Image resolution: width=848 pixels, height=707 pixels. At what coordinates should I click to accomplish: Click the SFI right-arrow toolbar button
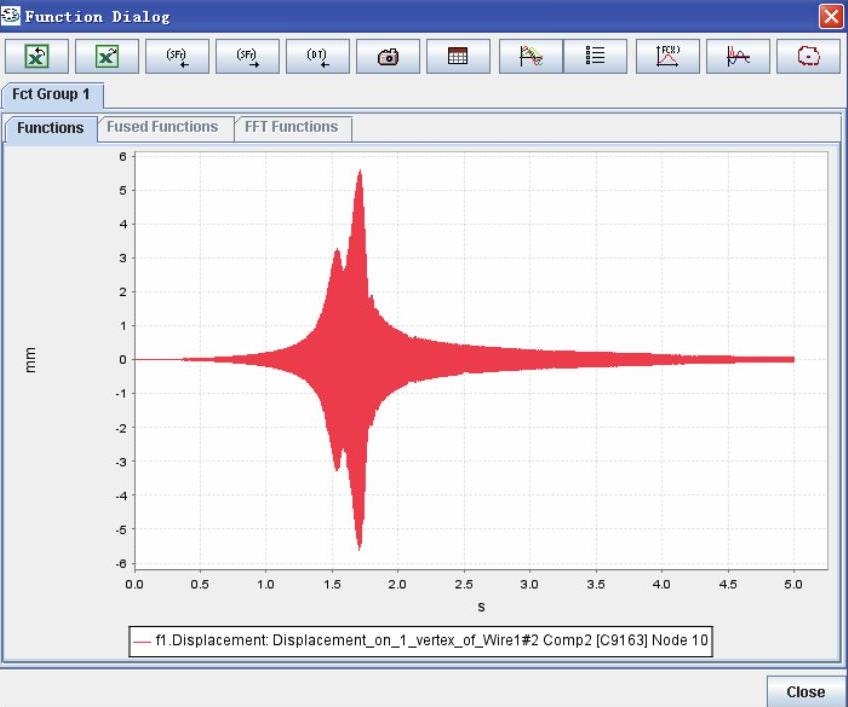pos(247,57)
